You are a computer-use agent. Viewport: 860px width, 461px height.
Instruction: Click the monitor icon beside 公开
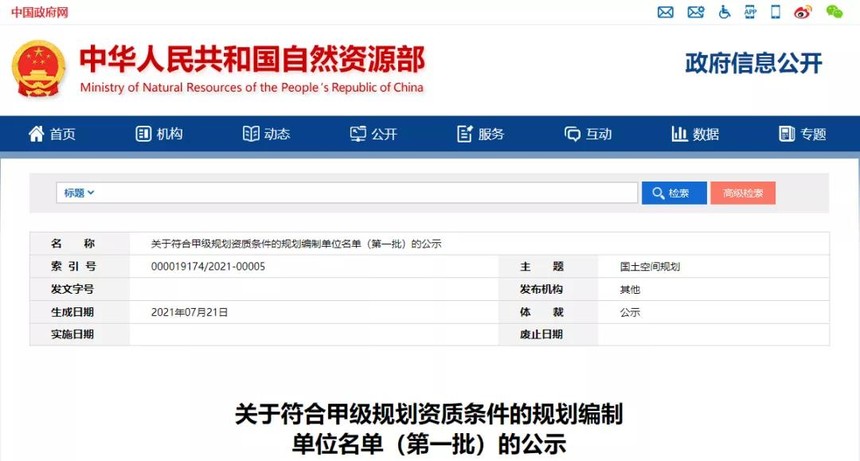click(358, 134)
